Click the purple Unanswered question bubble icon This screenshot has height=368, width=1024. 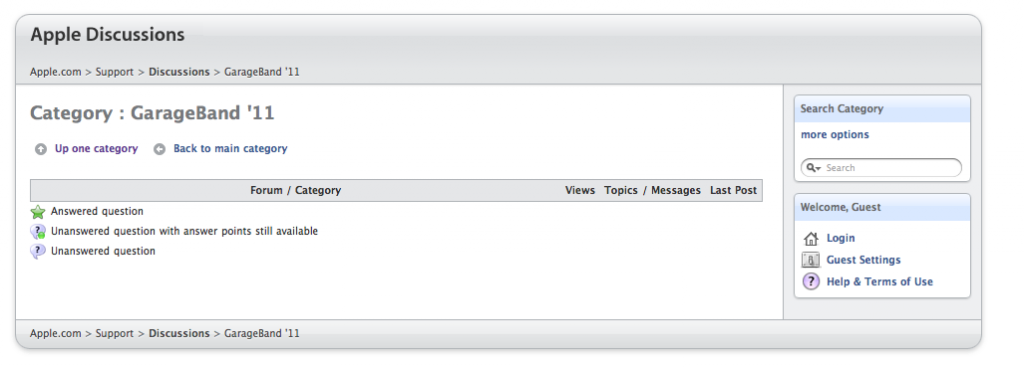(38, 251)
